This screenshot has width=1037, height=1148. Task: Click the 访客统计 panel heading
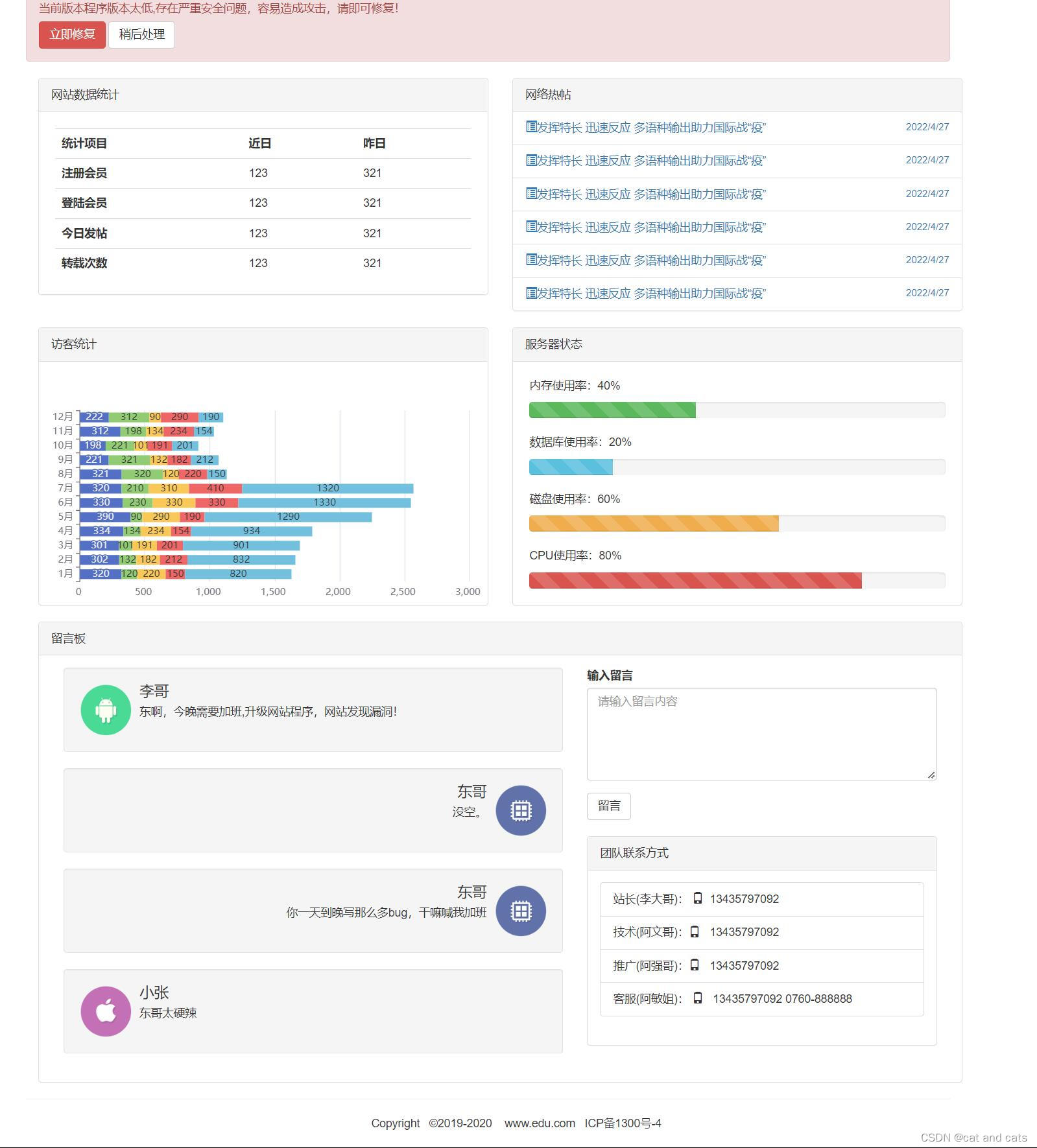coord(263,344)
